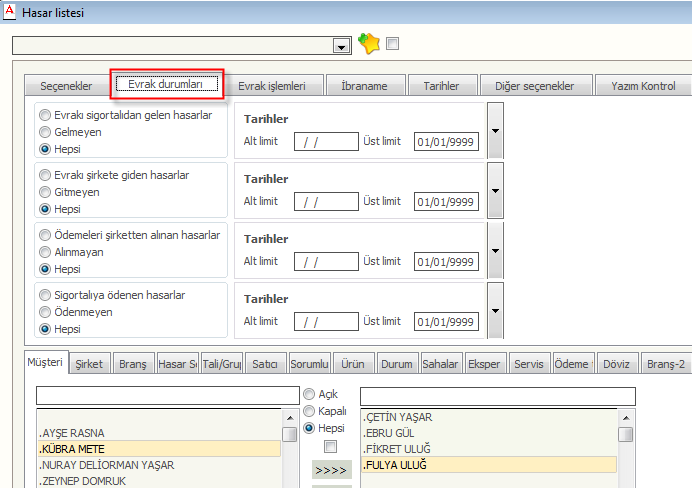Open the top combo box dropdown arrow
This screenshot has width=692, height=488.
tap(342, 46)
